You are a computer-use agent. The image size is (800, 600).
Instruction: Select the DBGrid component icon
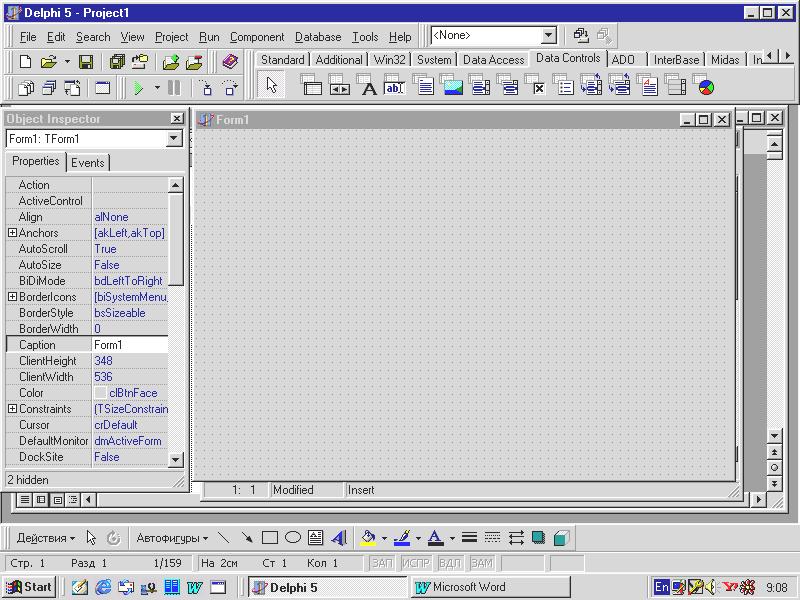[311, 85]
